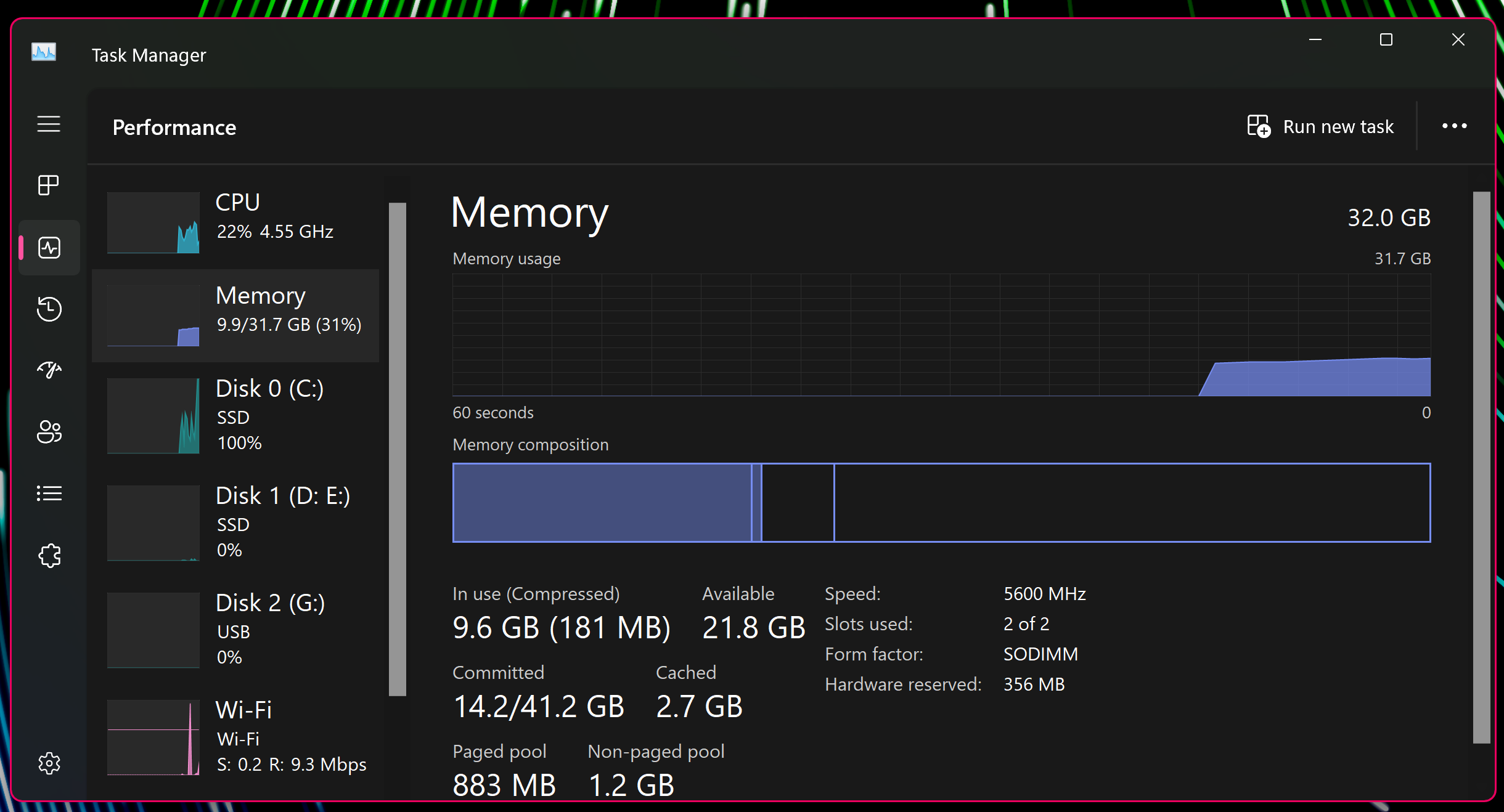
Task: Select Disk 2 (G:) USB resource
Action: pyautogui.click(x=235, y=630)
